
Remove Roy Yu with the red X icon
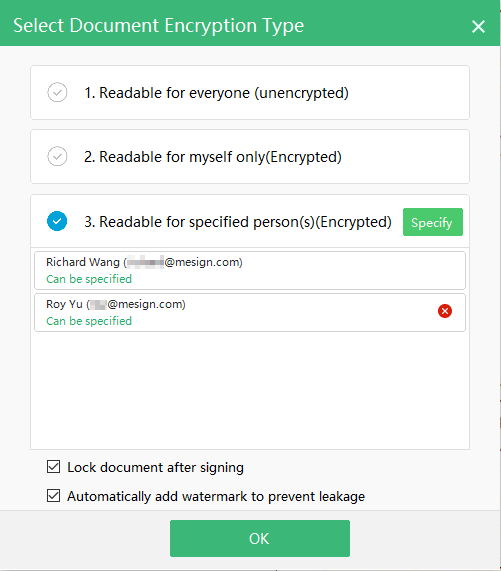point(445,311)
